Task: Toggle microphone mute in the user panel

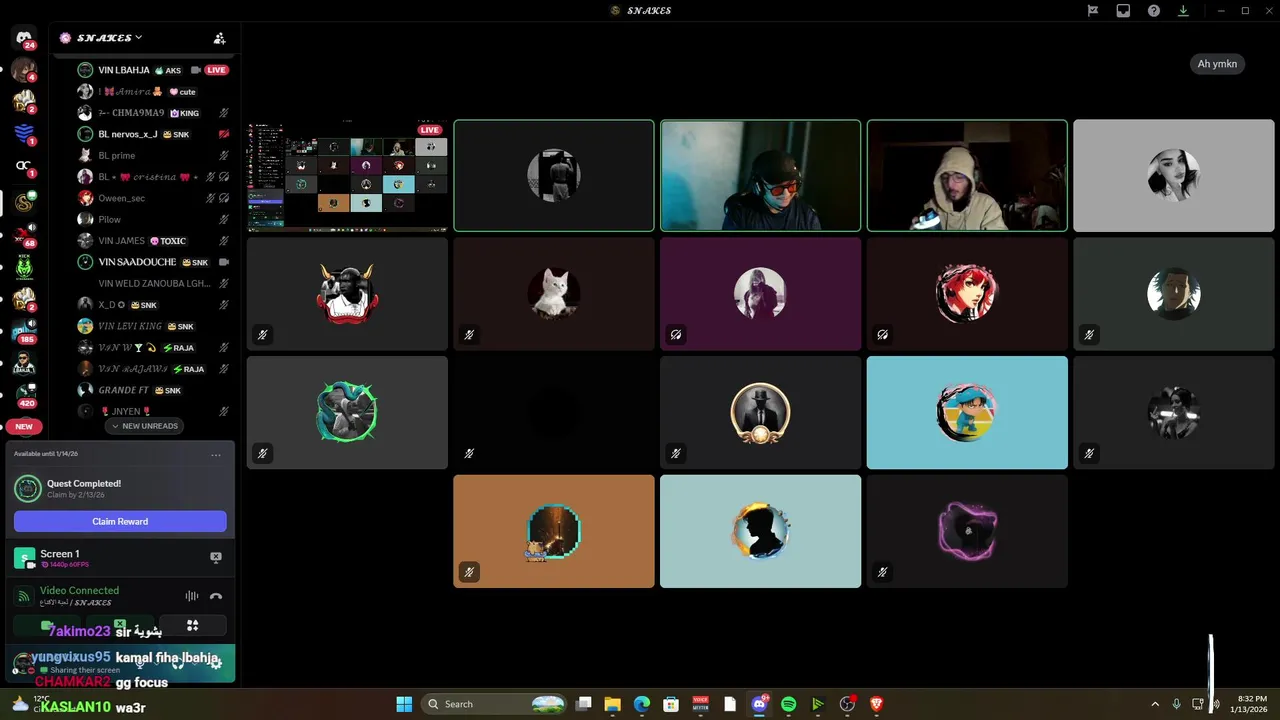Action: 140,663
